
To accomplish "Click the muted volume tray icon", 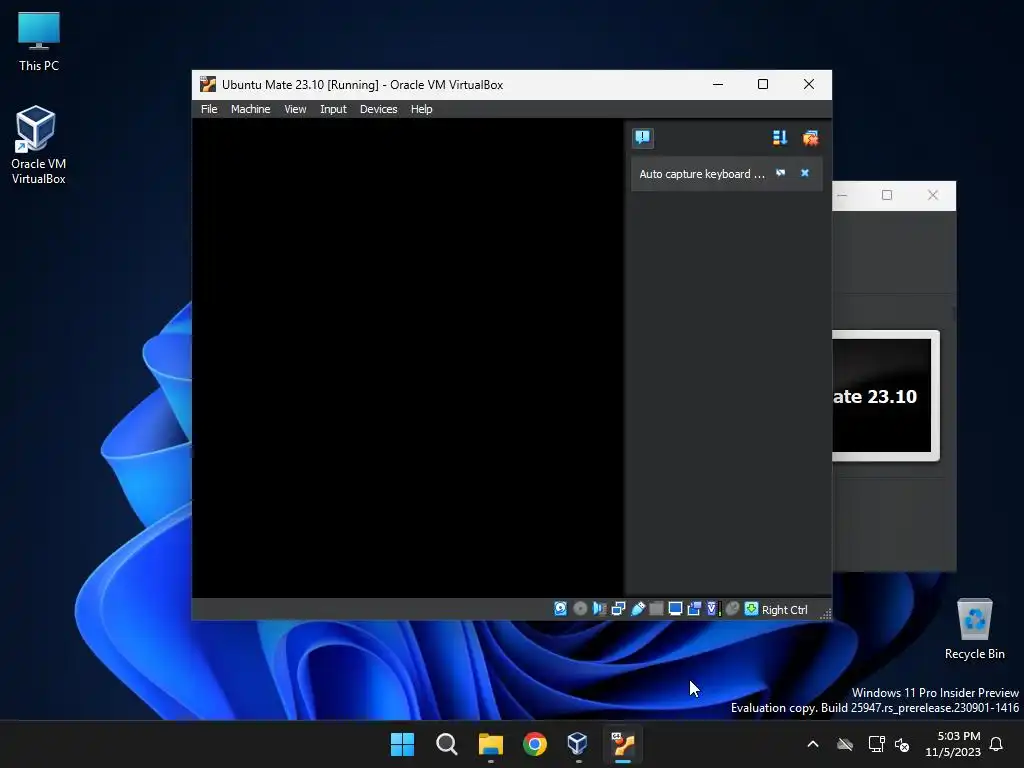I will (x=902, y=744).
